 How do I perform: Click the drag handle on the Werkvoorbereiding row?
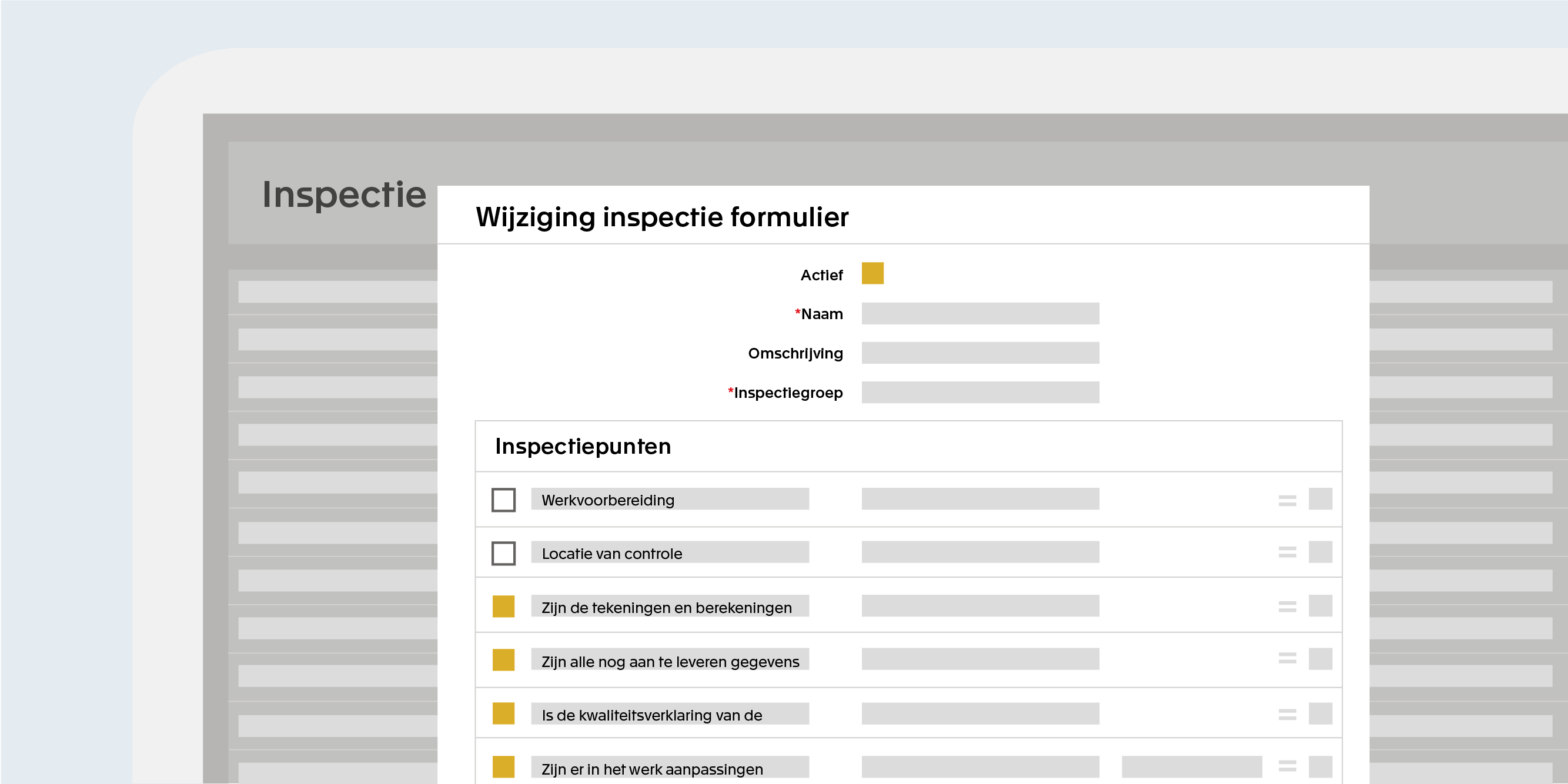point(1286,500)
